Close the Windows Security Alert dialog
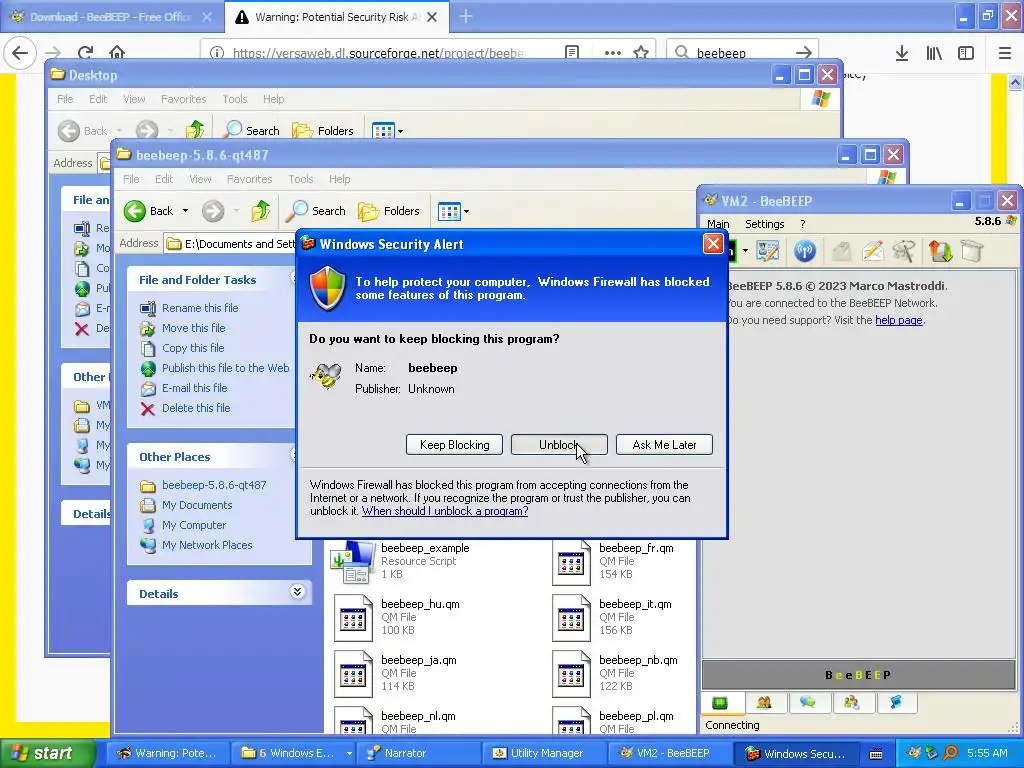This screenshot has width=1024, height=768. click(x=713, y=244)
